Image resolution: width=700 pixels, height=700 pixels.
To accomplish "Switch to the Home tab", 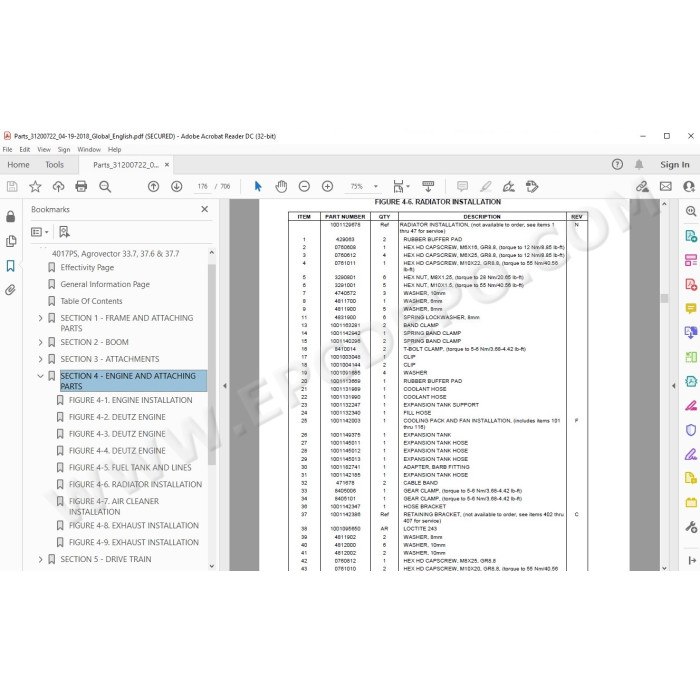I will pos(18,165).
